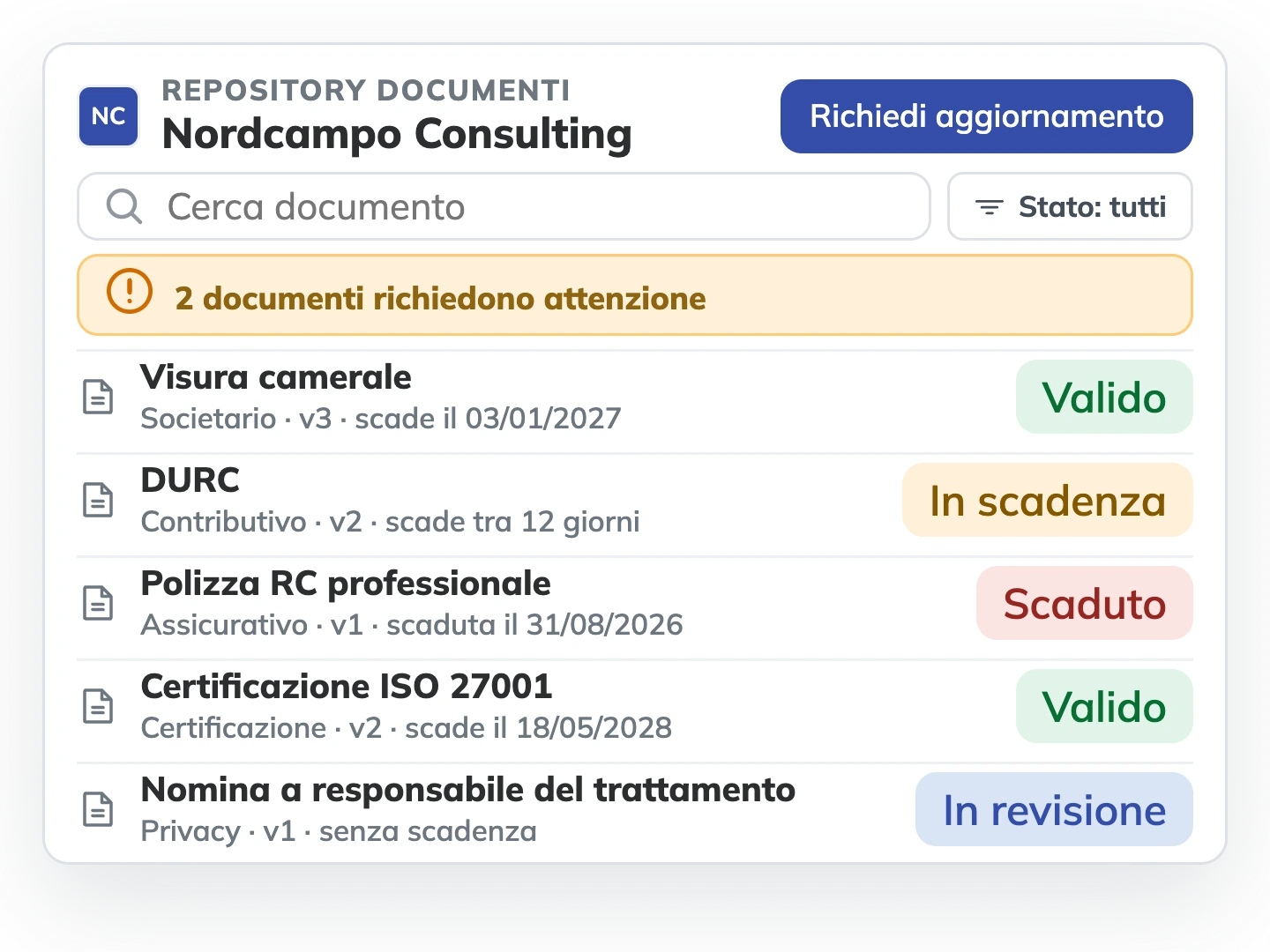Open the Polizza RC professionale title
The width and height of the screenshot is (1270, 952).
coord(346,584)
